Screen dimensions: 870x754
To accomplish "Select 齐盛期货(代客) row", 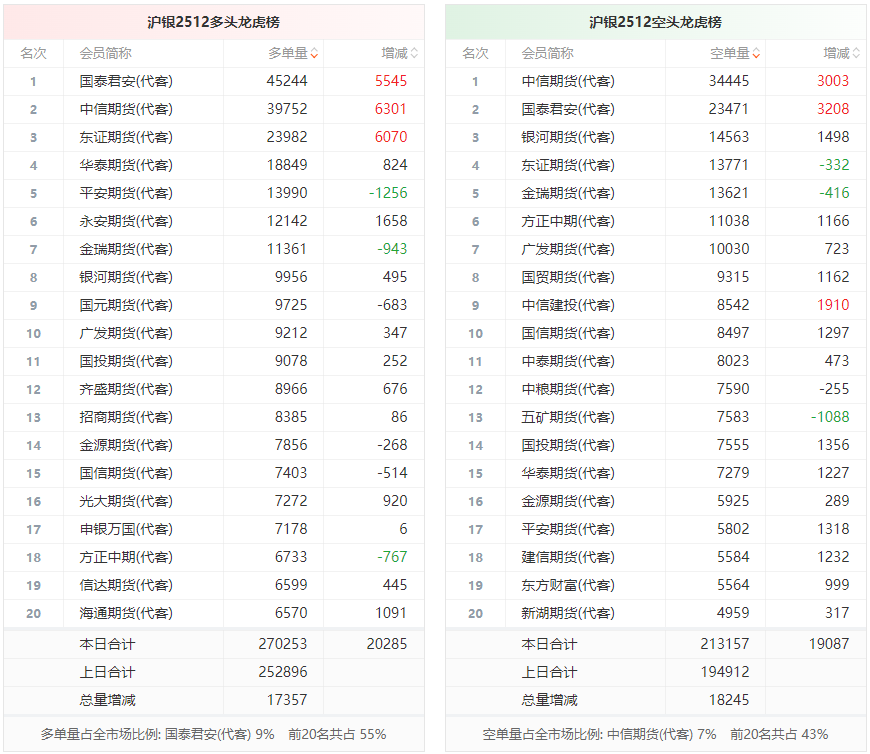I will tap(214, 389).
